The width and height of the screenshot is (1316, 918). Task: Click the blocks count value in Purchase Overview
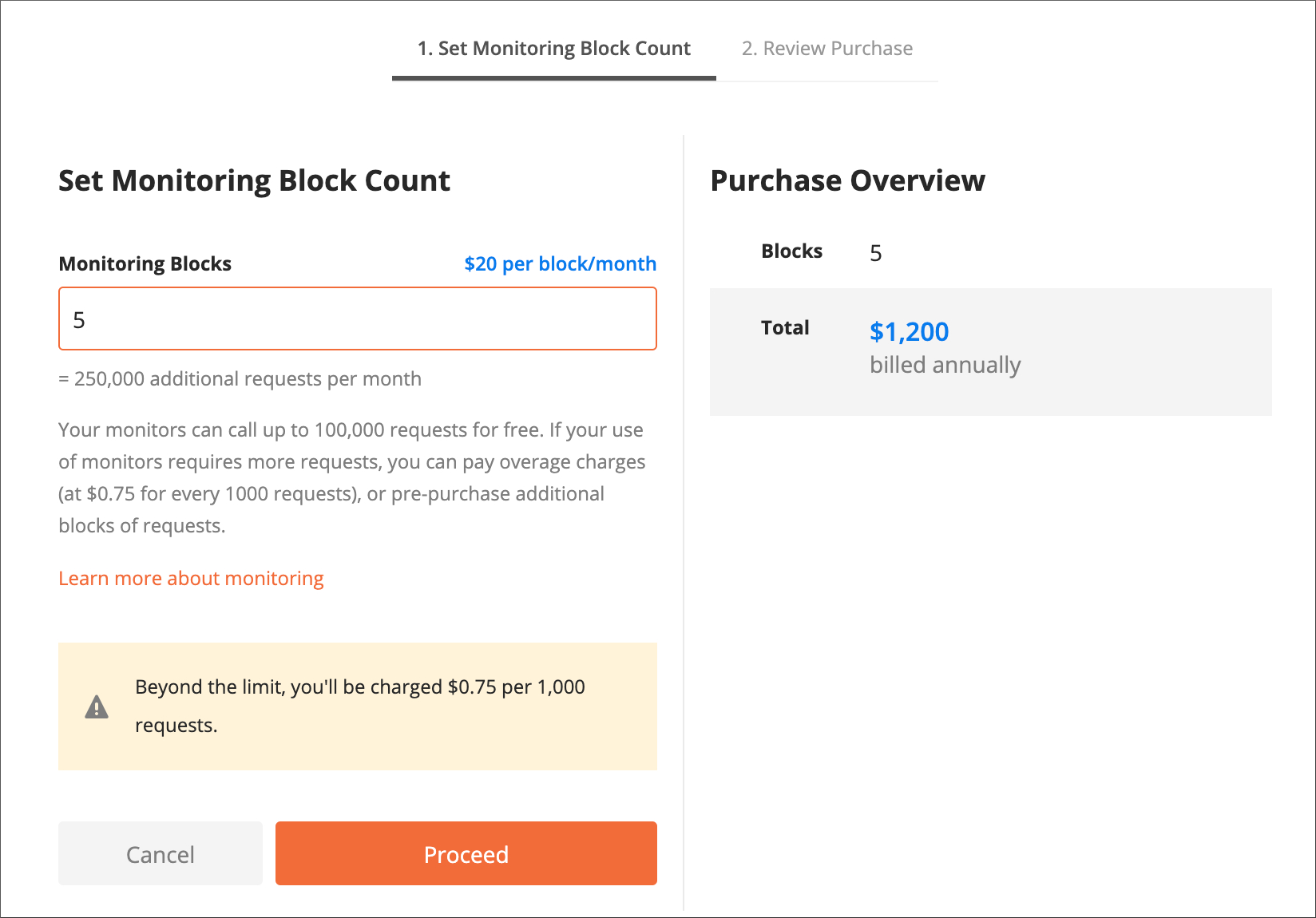(x=876, y=254)
